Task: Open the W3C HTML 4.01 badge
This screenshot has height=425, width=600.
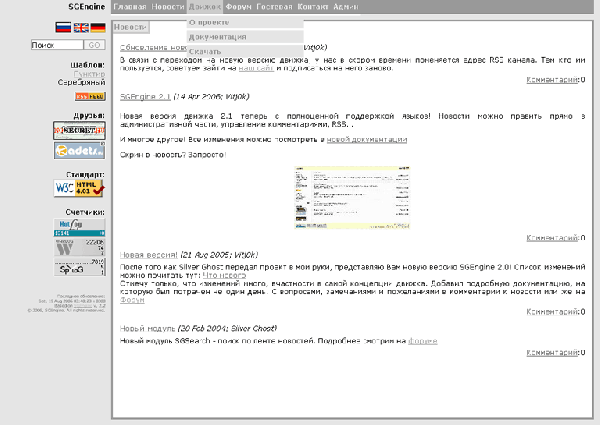Action: [79, 188]
